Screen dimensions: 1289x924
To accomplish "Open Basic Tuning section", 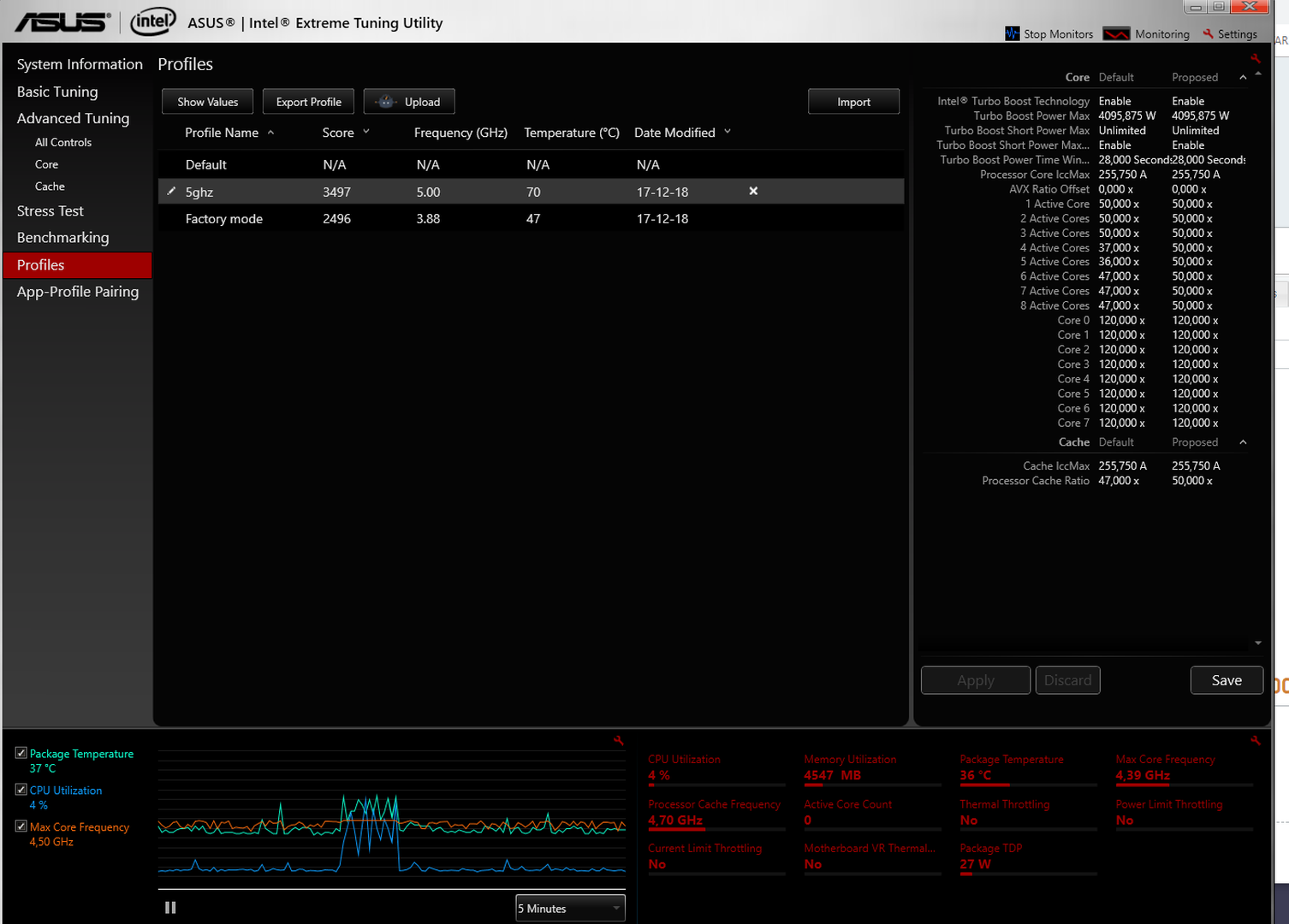I will click(x=57, y=92).
